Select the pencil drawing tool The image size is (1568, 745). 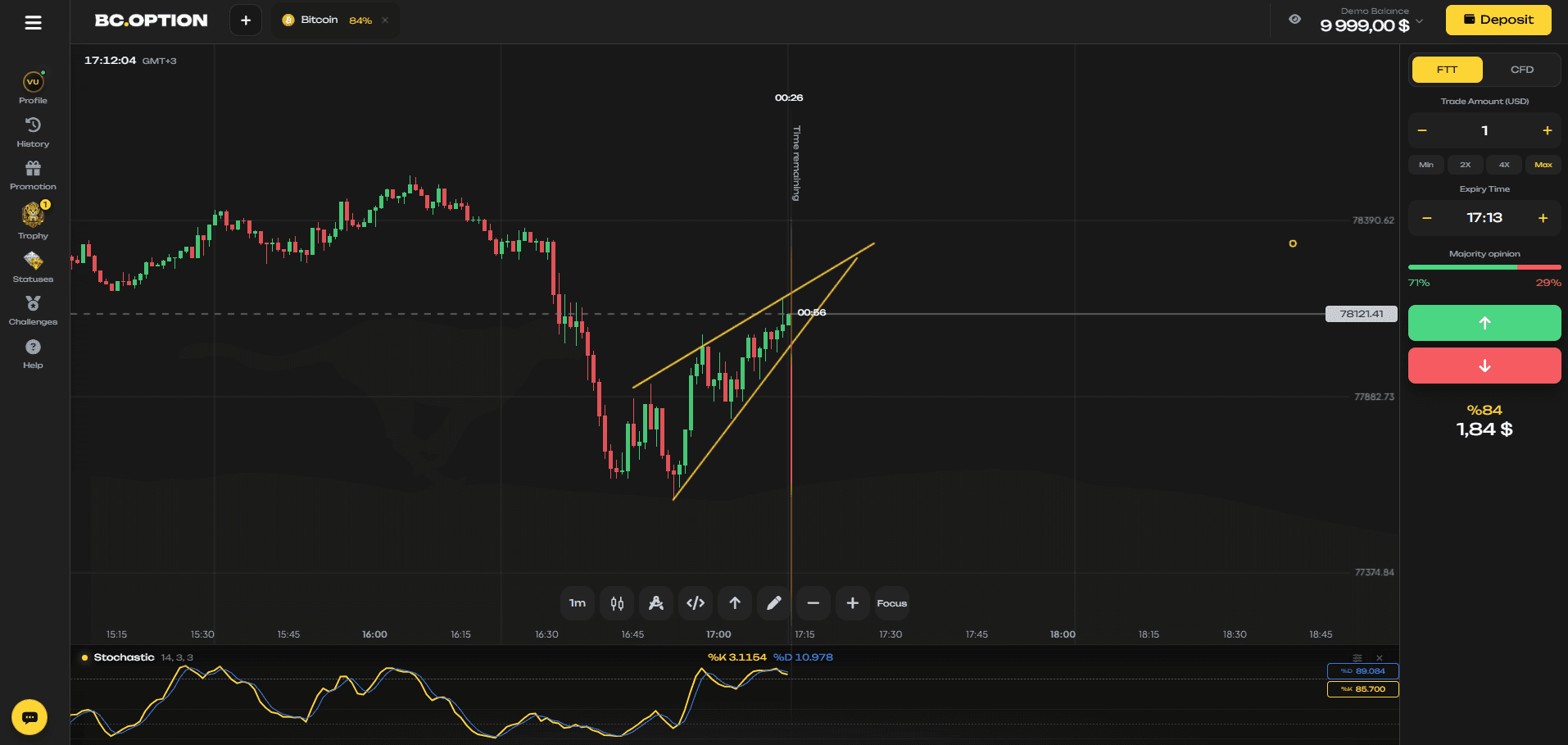774,603
